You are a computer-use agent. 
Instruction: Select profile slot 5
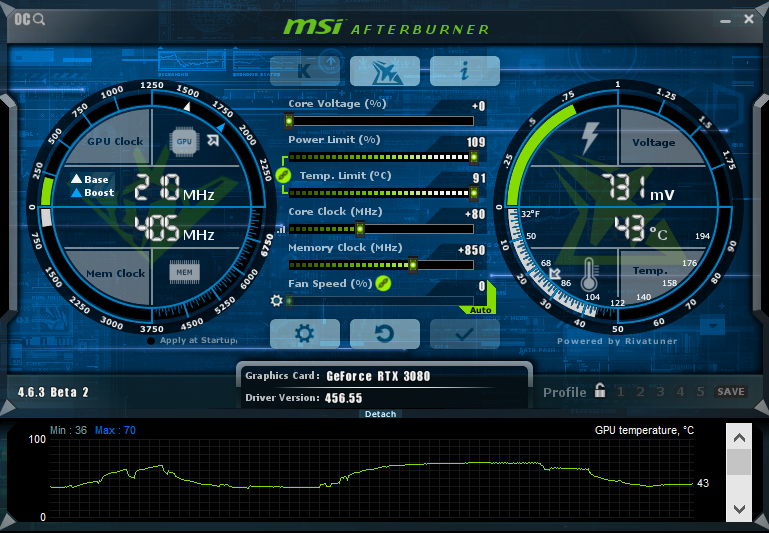point(700,392)
